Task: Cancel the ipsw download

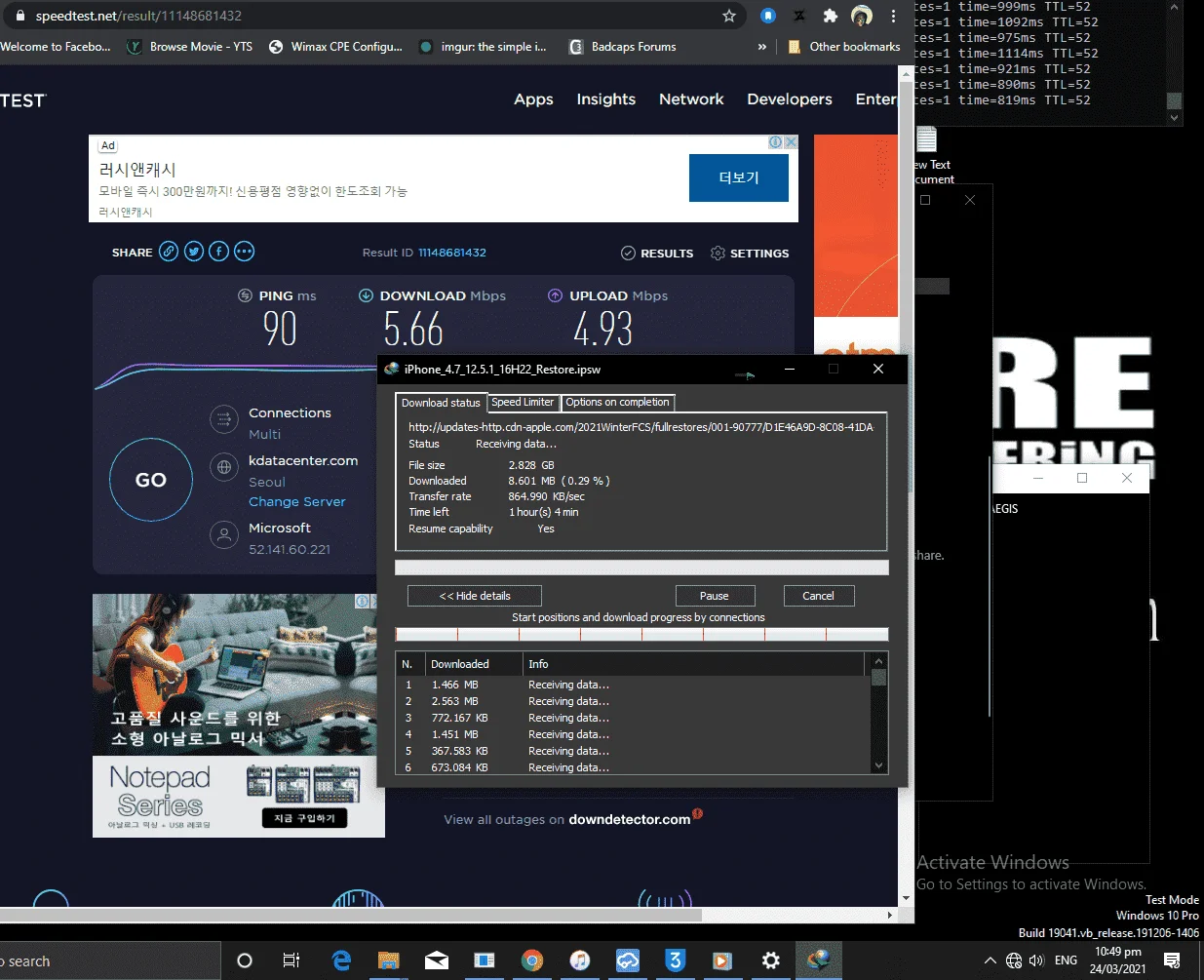Action: coord(818,596)
